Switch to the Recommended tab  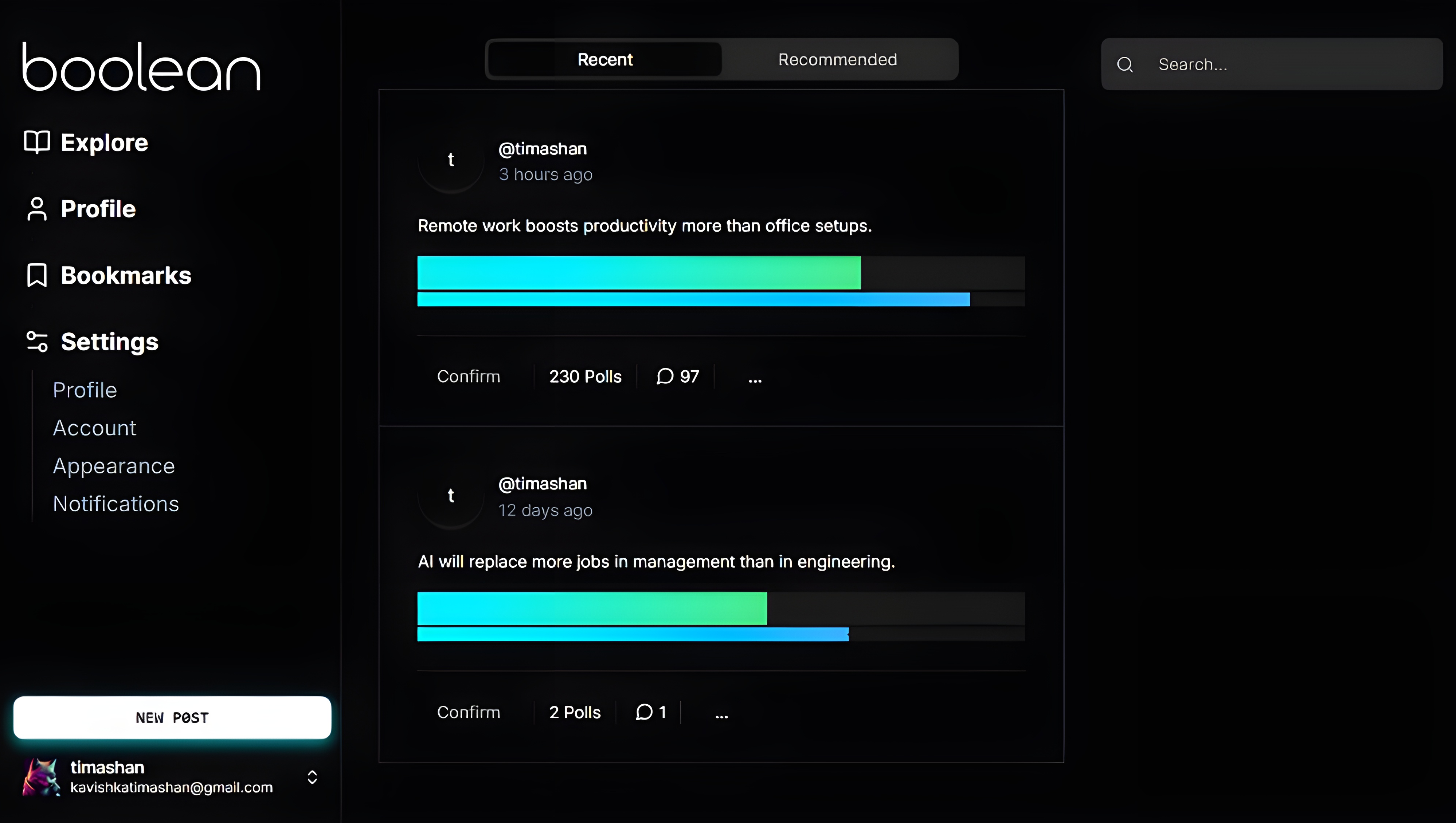837,59
